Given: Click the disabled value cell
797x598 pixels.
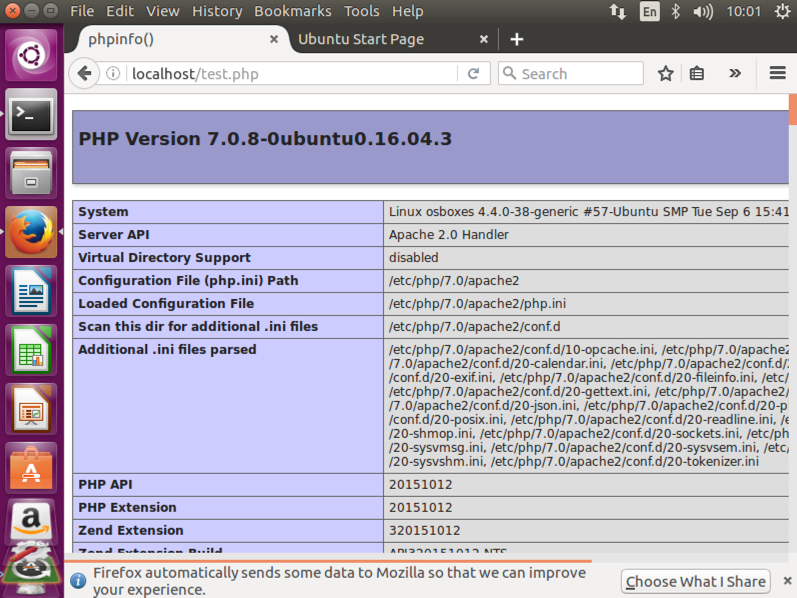Looking at the screenshot, I should point(586,258).
